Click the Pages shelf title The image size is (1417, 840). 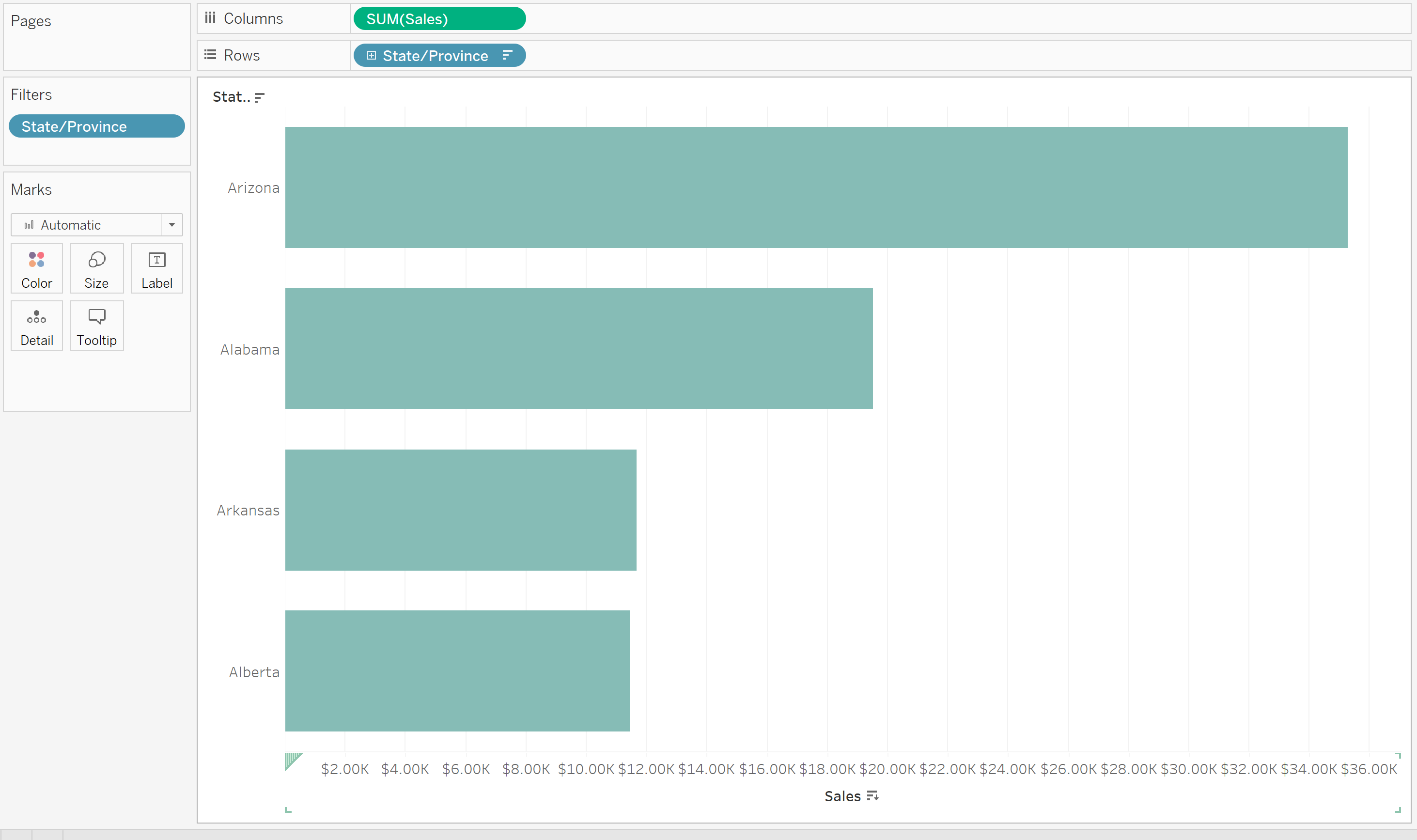31,21
